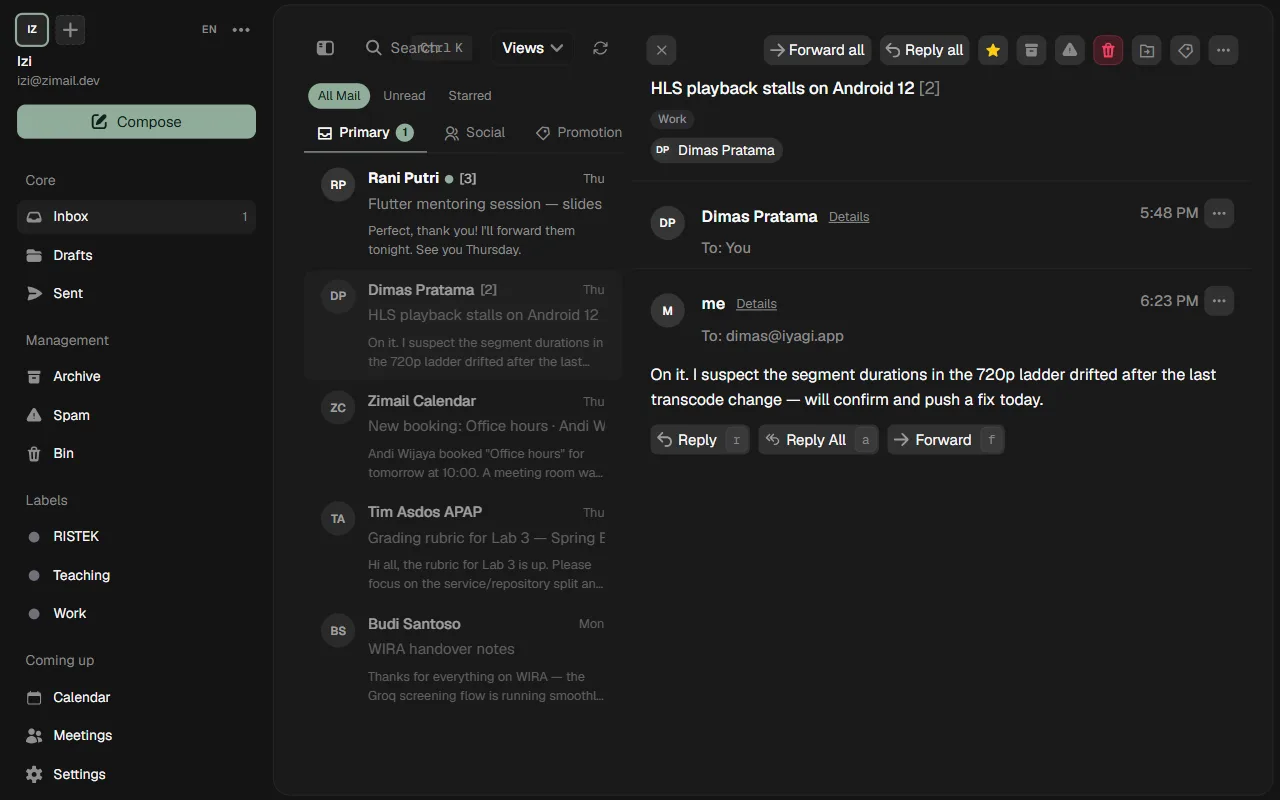Open Settings from sidebar
The image size is (1280, 800).
tap(136, 774)
